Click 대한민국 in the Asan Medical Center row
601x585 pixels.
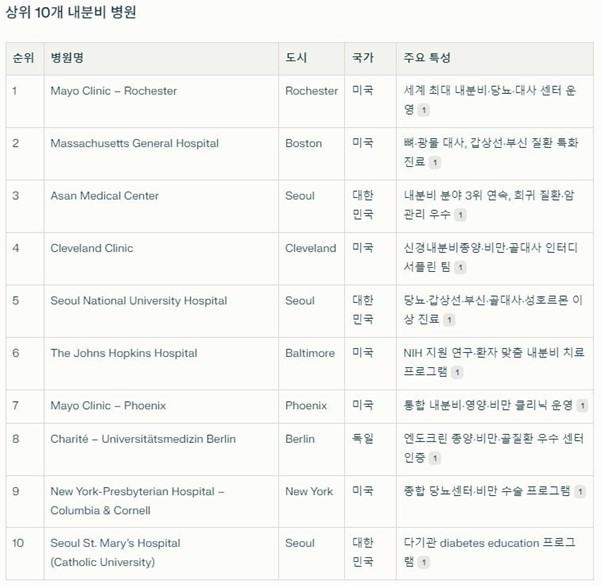tap(363, 205)
